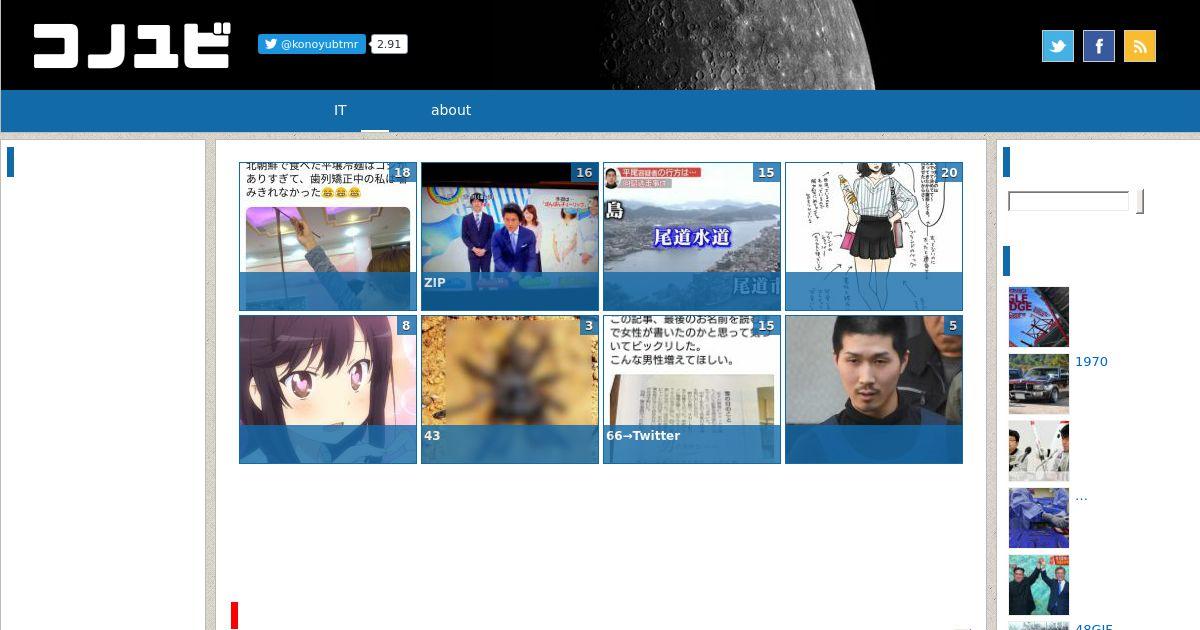Click the 2.91 follower count bubble
1200x630 pixels.
tap(389, 44)
